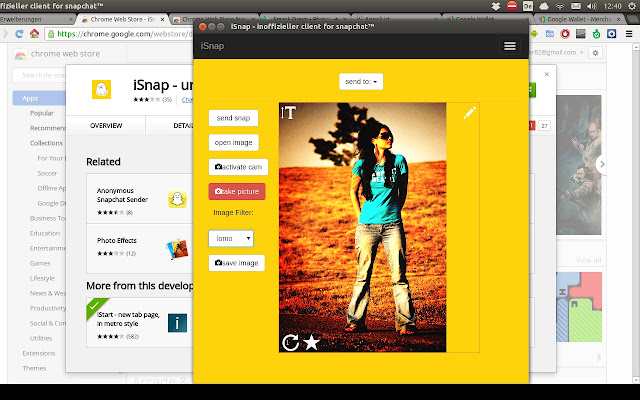Screen dimensions: 640x400
Task: Click the red stop-hand extension icon
Action: tap(565, 34)
